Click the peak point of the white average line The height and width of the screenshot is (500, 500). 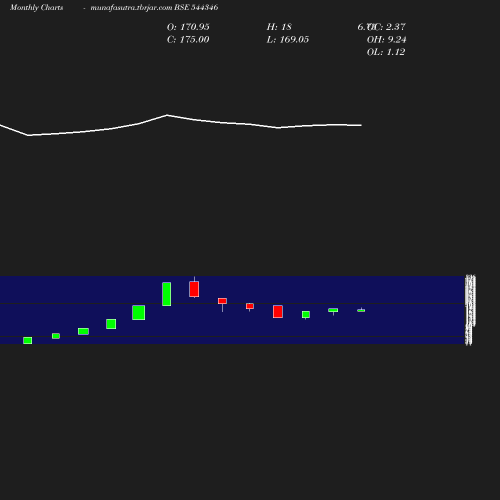pos(167,115)
